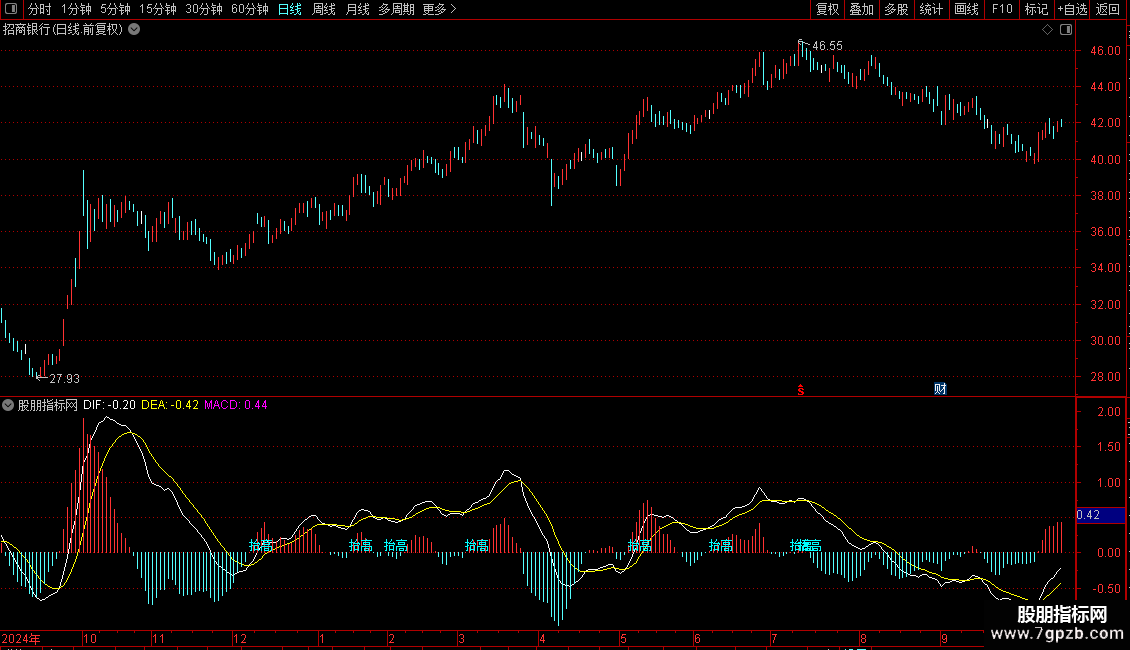Click the 股朋指标网 indicator name
The height and width of the screenshot is (650, 1130).
[x=48, y=405]
